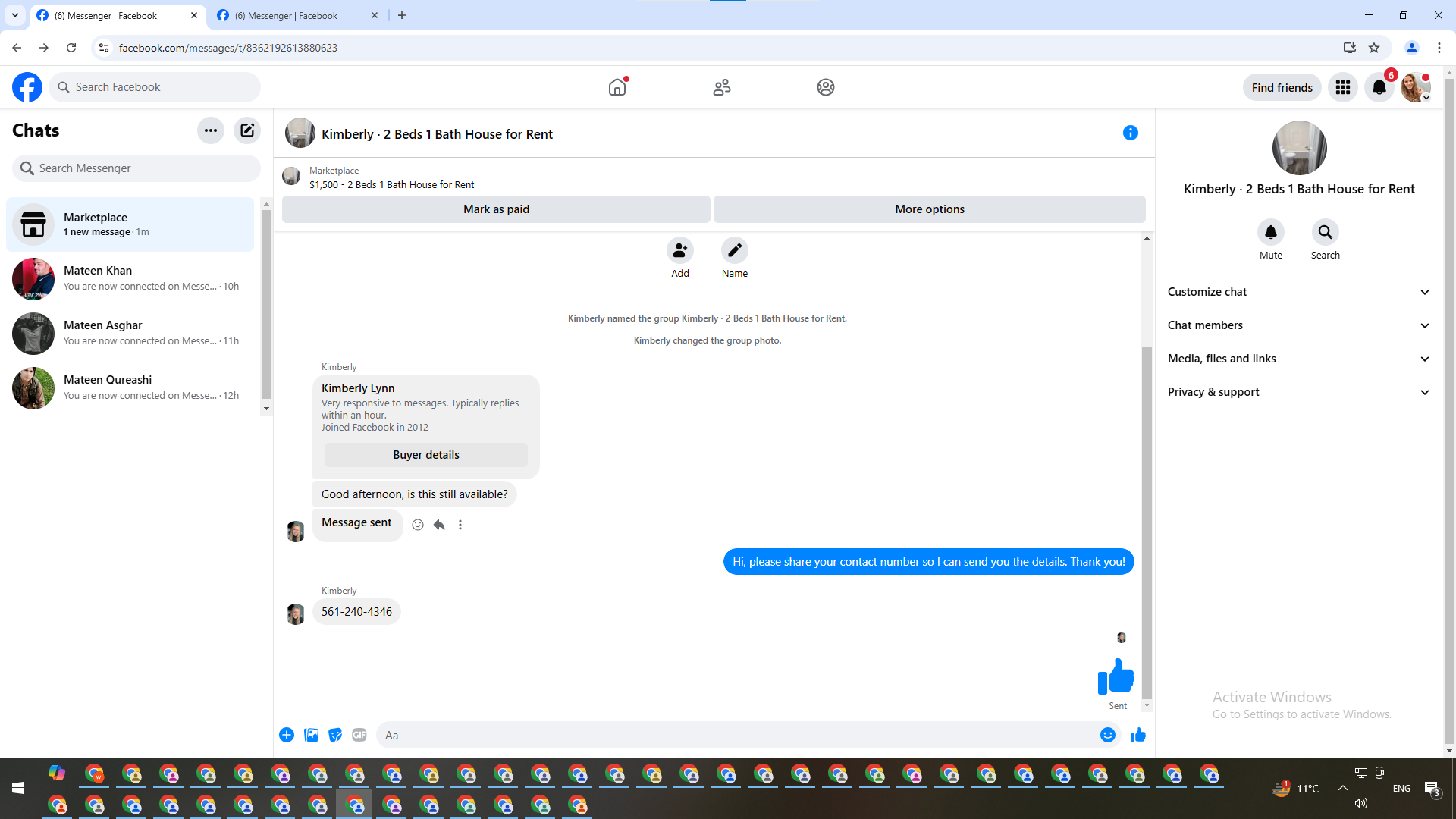Close the second Messenger browser tab
The width and height of the screenshot is (1456, 819).
click(x=375, y=15)
